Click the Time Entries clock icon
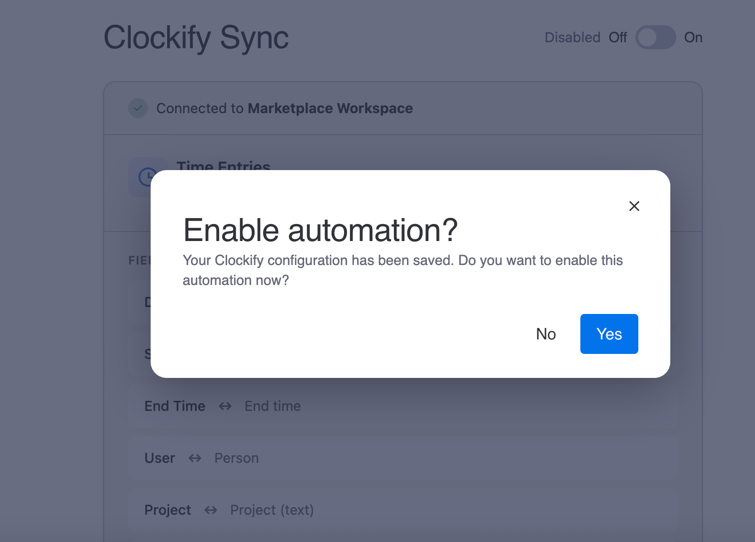The height and width of the screenshot is (542, 755). point(147,177)
